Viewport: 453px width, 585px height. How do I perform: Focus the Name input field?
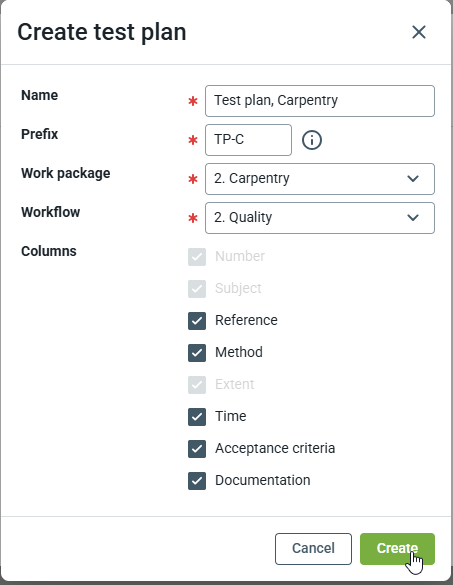(320, 101)
